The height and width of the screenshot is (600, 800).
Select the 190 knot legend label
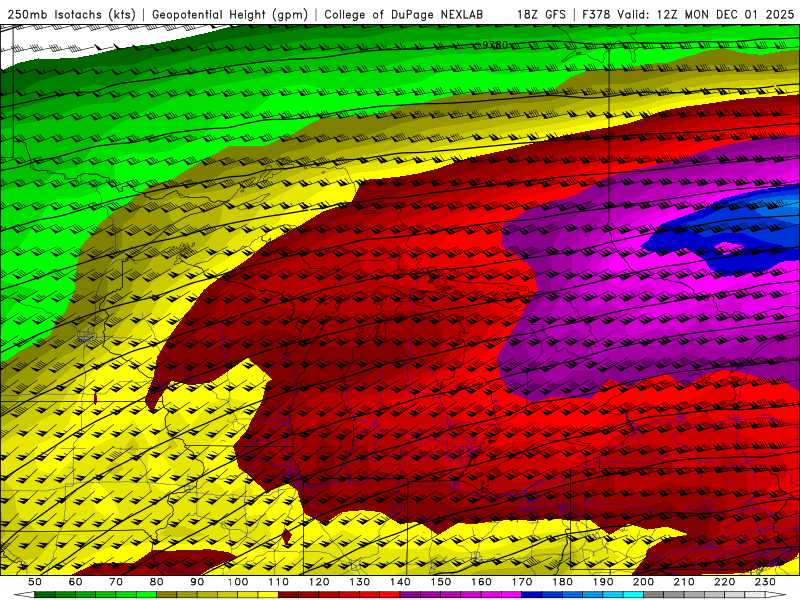[603, 582]
